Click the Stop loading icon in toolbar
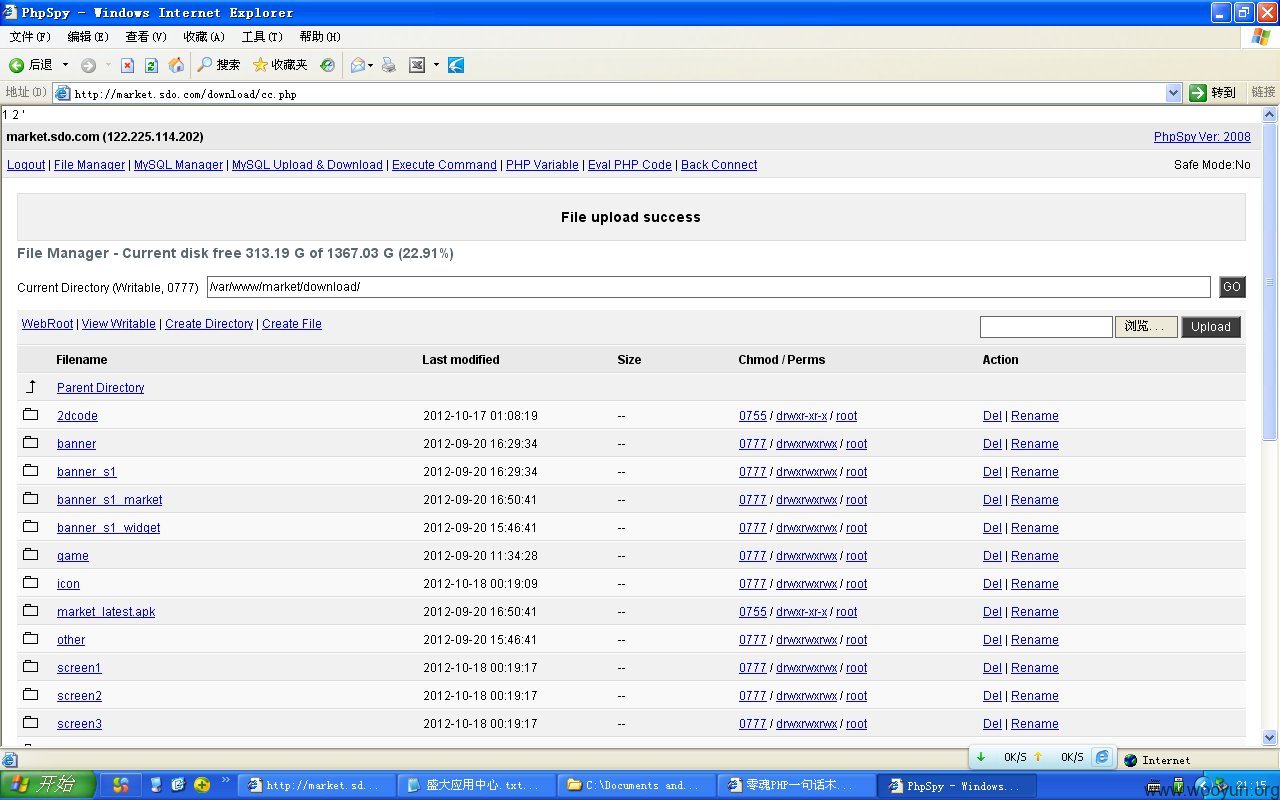Screen dimensions: 1280x800 coord(127,65)
